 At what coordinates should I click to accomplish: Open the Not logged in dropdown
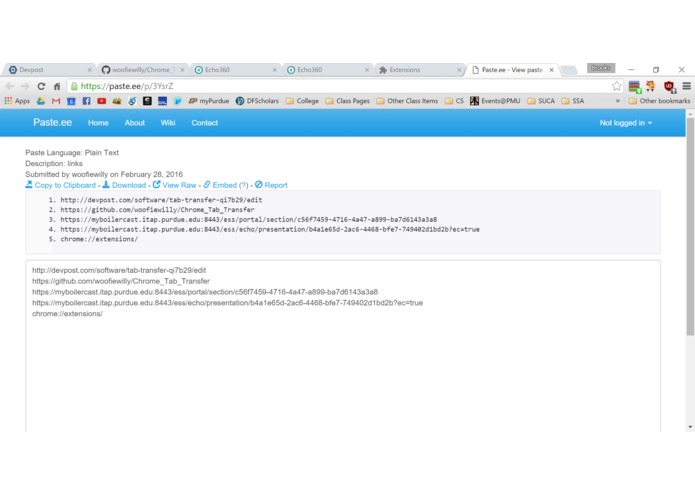[x=625, y=123]
